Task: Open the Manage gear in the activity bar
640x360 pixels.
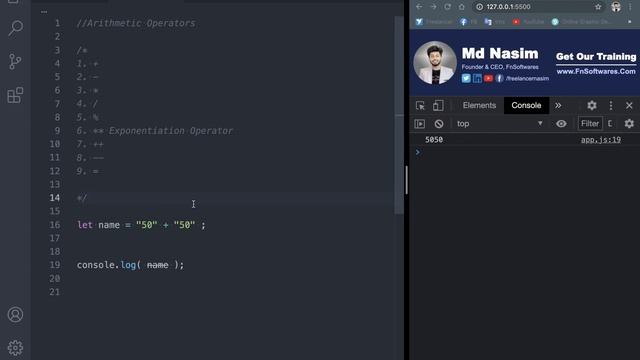Action: click(x=16, y=348)
